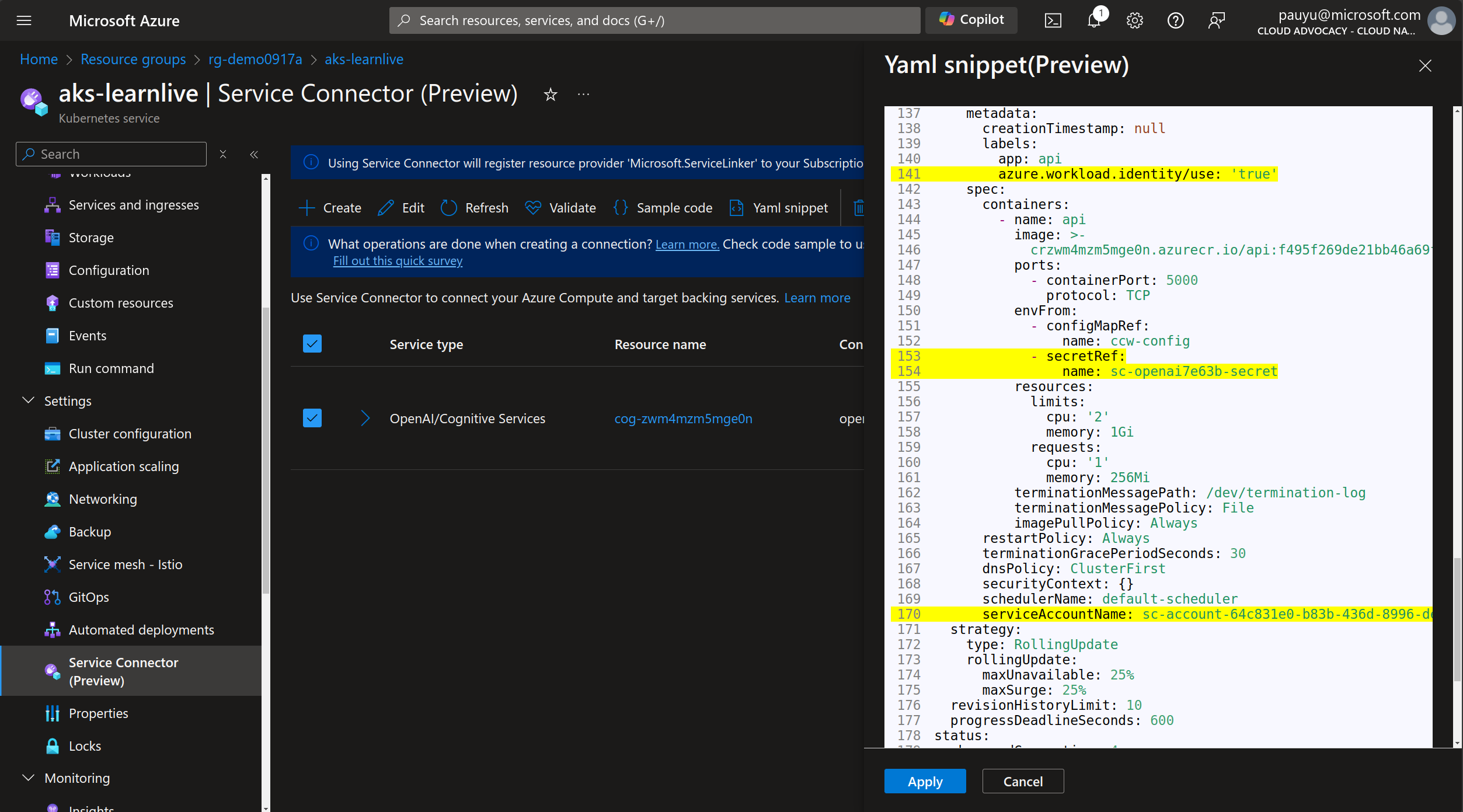Focus the global search resources box

click(x=654, y=20)
